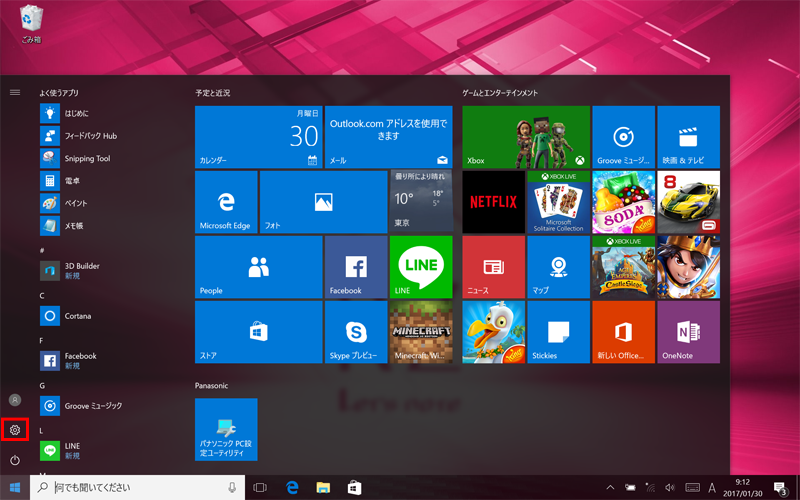The height and width of the screenshot is (500, 800).
Task: Open the メール Outlook.com tile
Action: click(x=388, y=137)
